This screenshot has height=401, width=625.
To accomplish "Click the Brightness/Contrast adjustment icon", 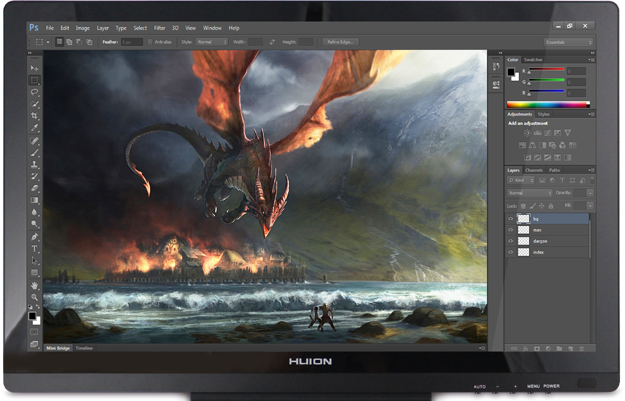I will click(x=527, y=133).
